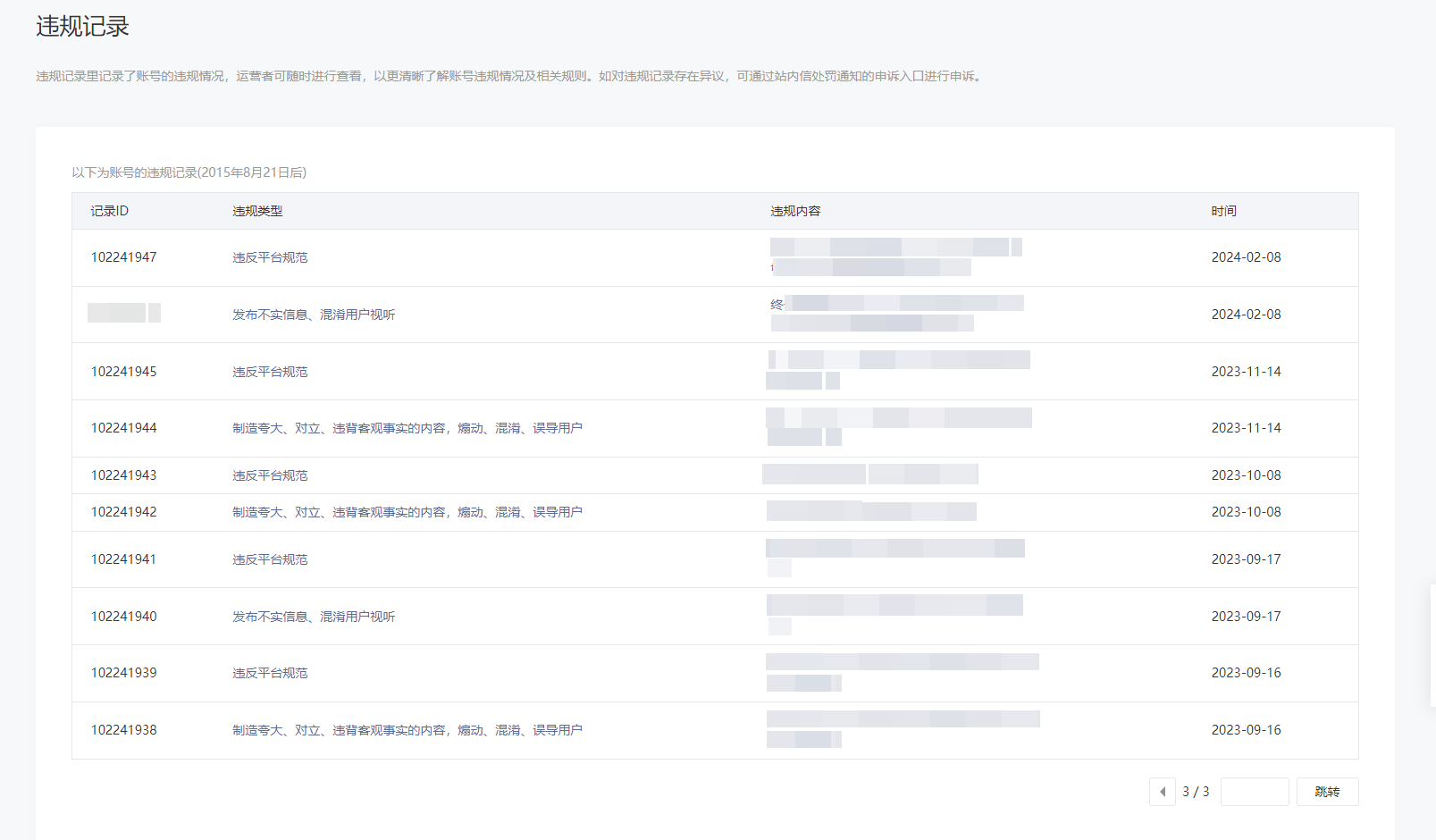The width and height of the screenshot is (1436, 840).
Task: Open 发布不实信息 type in record 102241940
Action: tap(314, 617)
